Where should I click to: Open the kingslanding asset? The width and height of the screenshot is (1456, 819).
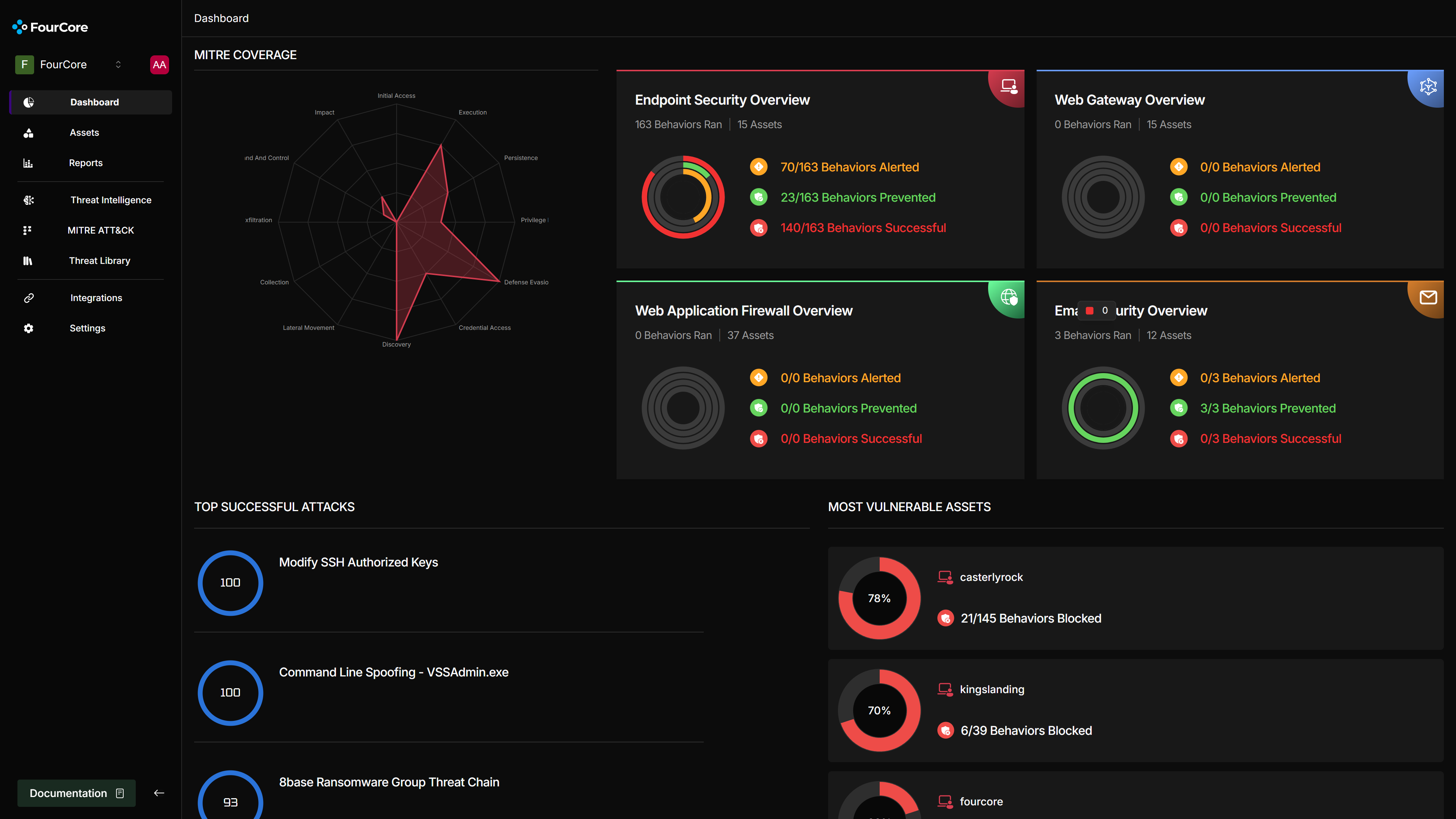click(x=992, y=690)
